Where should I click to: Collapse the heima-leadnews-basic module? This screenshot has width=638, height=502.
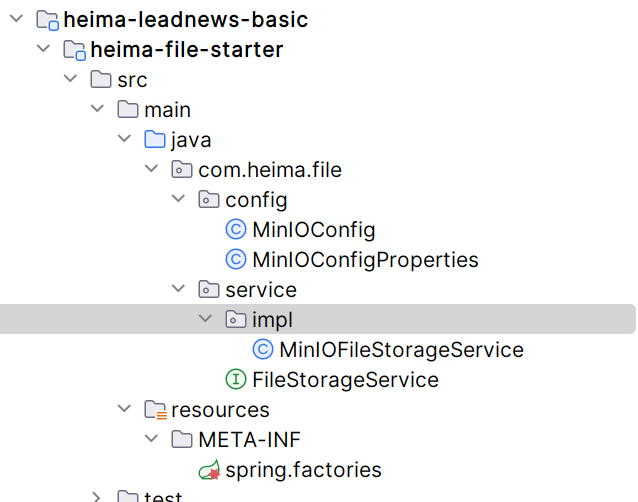point(17,20)
